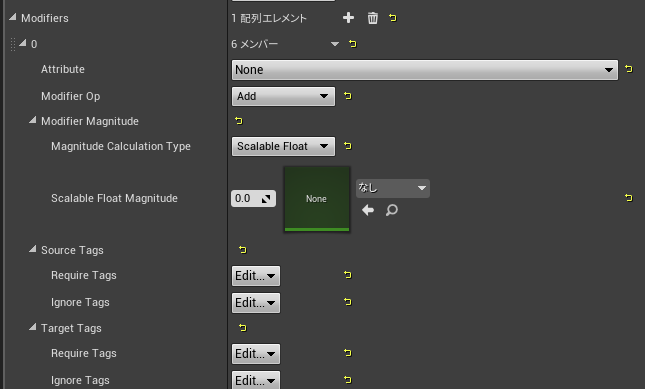Grab the drag handle of element 0
This screenshot has width=645, height=389.
[13, 44]
